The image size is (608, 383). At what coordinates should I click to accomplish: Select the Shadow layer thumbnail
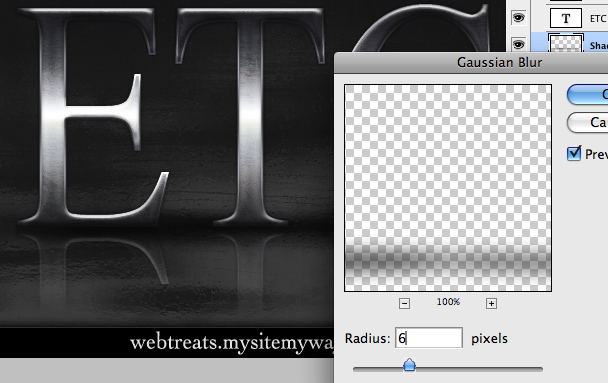[x=566, y=43]
